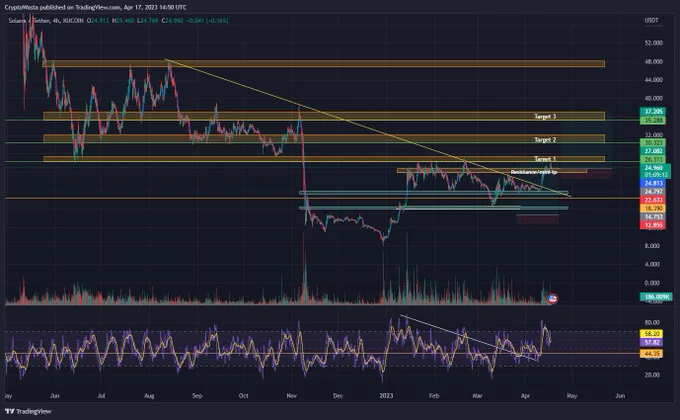Click the 8.000 price axis label
The height and width of the screenshot is (420, 680).
tap(652, 246)
